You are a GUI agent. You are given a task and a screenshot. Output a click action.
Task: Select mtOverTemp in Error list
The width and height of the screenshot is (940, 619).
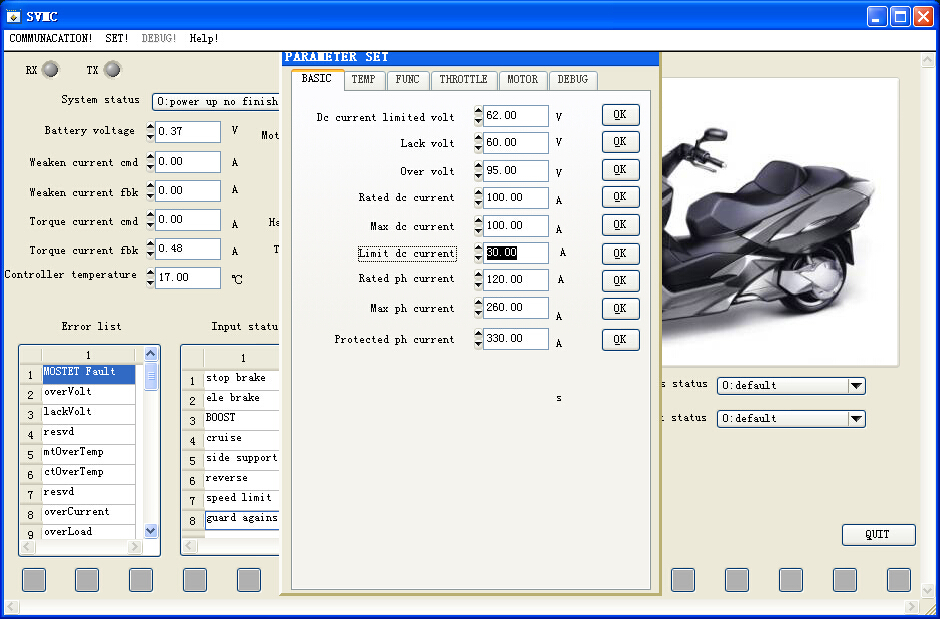[89, 454]
